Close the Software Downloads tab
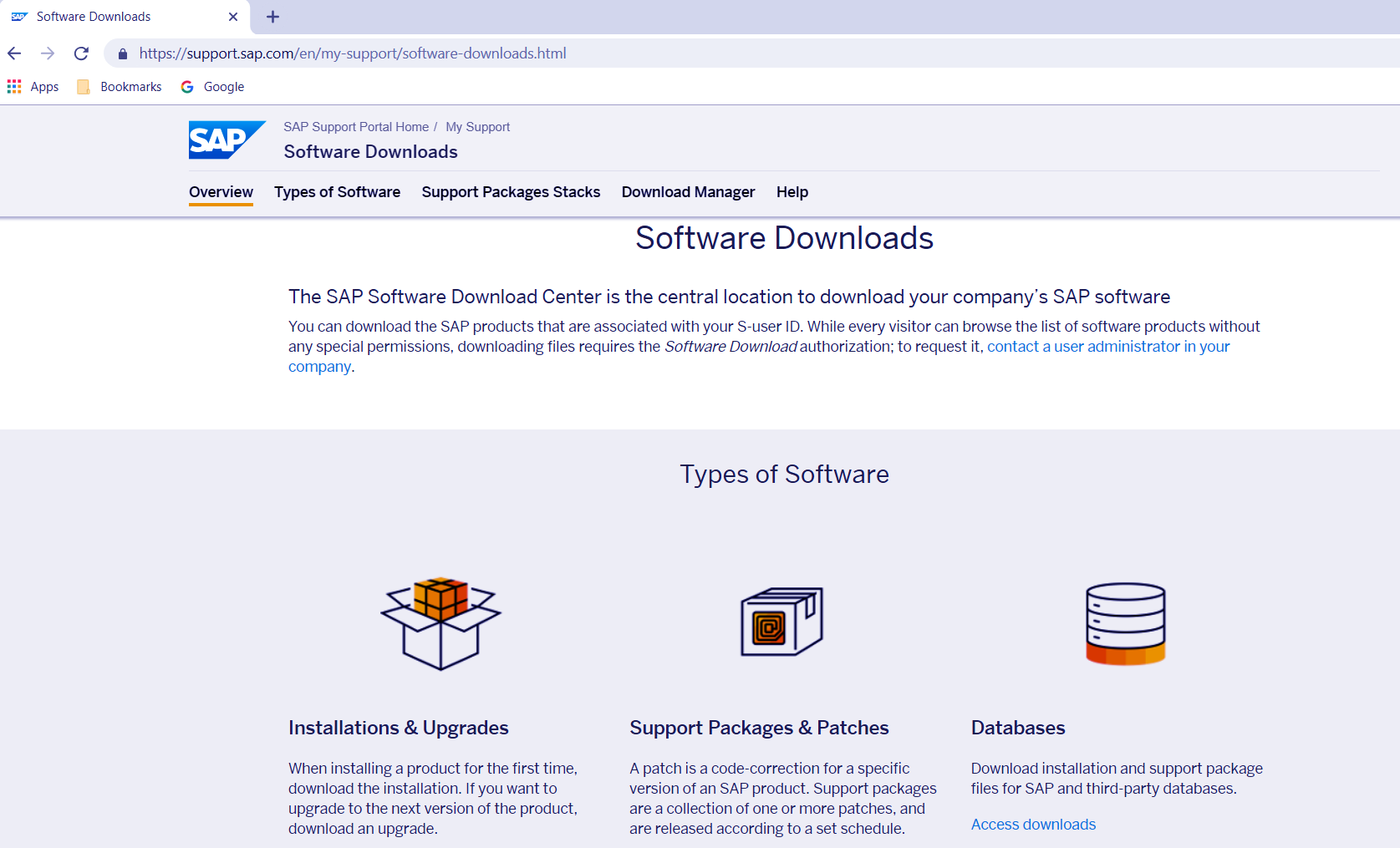Viewport: 1400px width, 848px height. (233, 17)
